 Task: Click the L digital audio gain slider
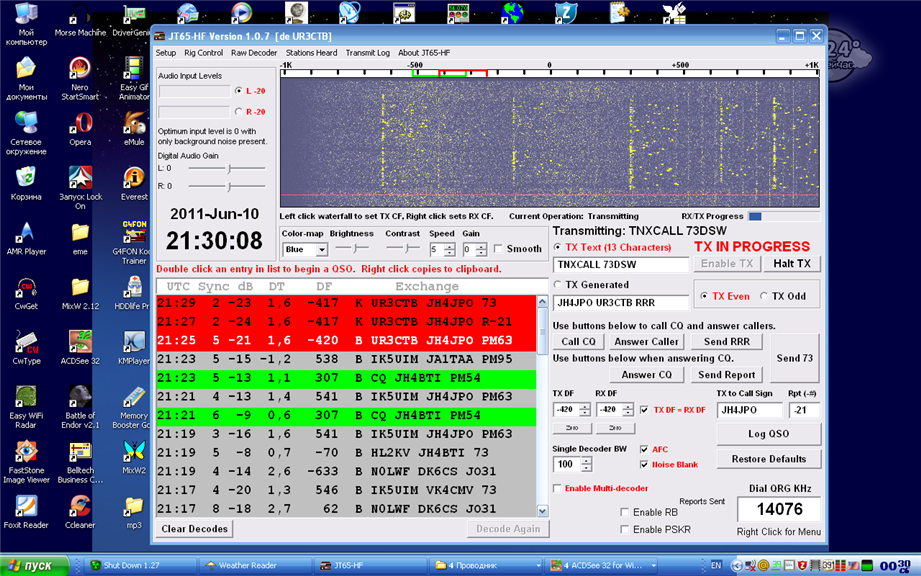coord(227,169)
